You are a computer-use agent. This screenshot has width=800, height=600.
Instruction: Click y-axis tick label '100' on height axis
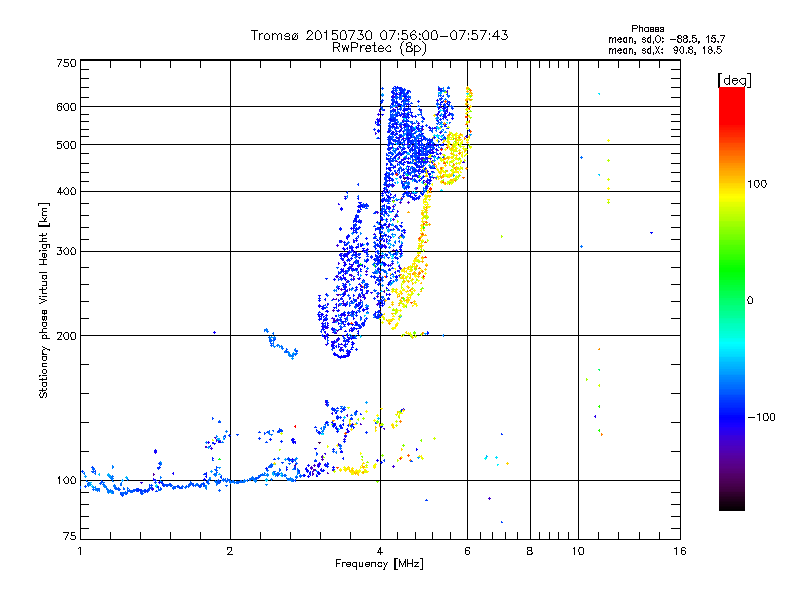pyautogui.click(x=66, y=480)
